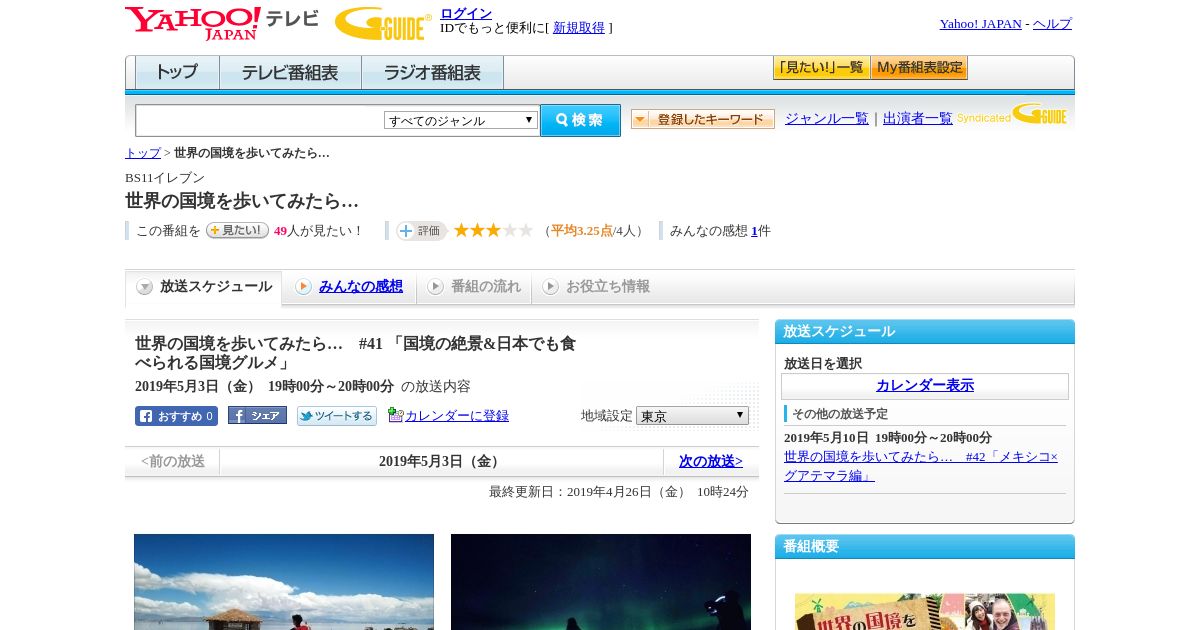Click the カレンダー表示 link
Viewport: 1200px width, 630px height.
tap(925, 386)
